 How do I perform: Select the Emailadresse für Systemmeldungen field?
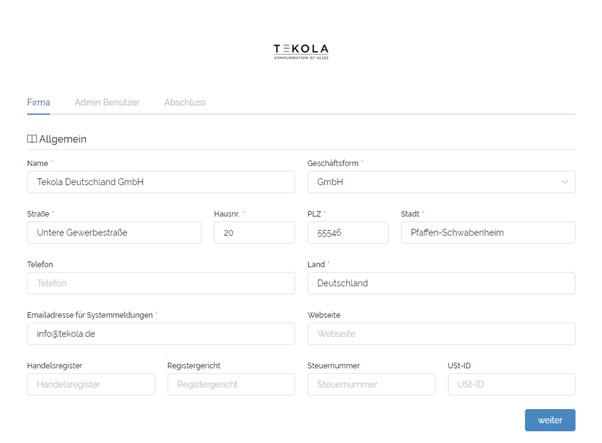coord(161,334)
